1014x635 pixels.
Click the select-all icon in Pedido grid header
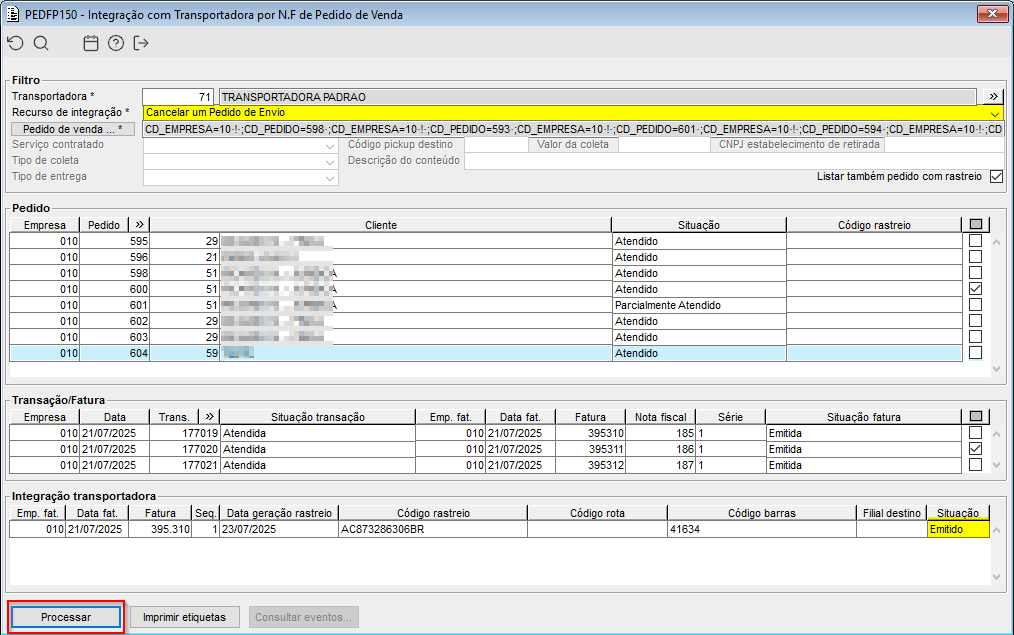[x=976, y=225]
